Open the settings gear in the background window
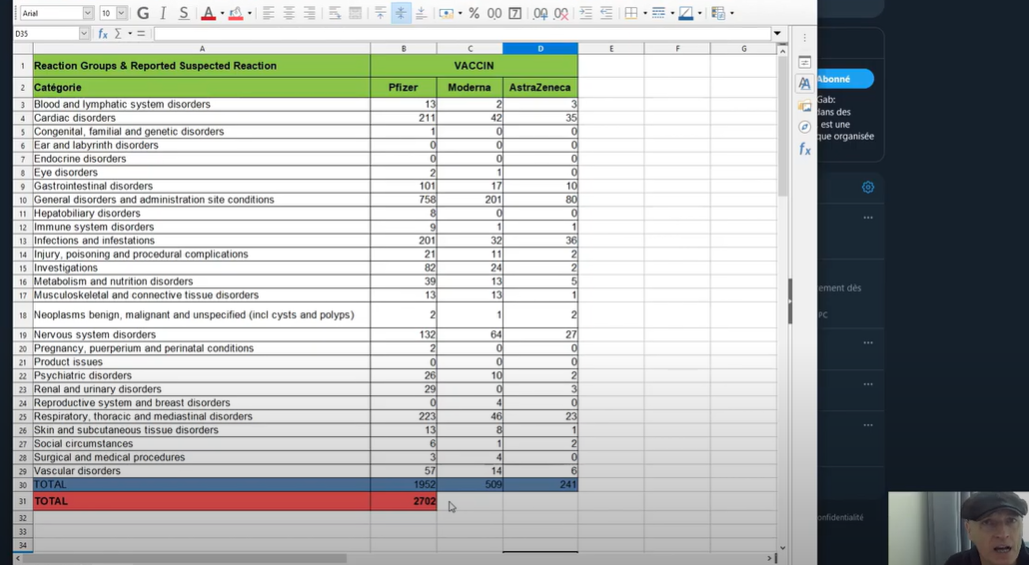Screen dimensions: 1029x565 pos(868,188)
